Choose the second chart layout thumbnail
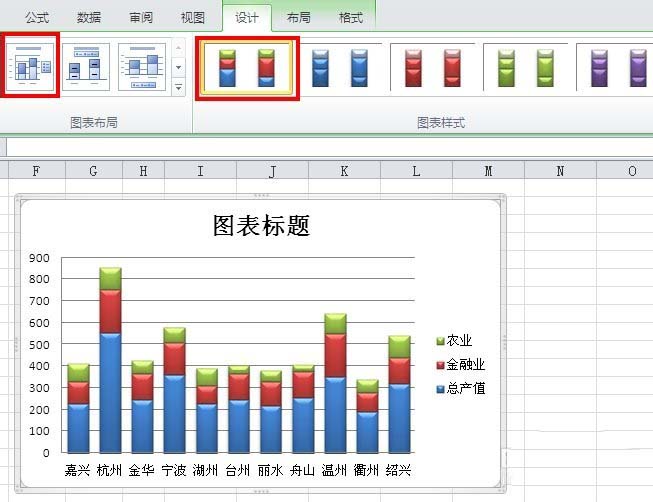Image resolution: width=653 pixels, height=502 pixels. 86,66
